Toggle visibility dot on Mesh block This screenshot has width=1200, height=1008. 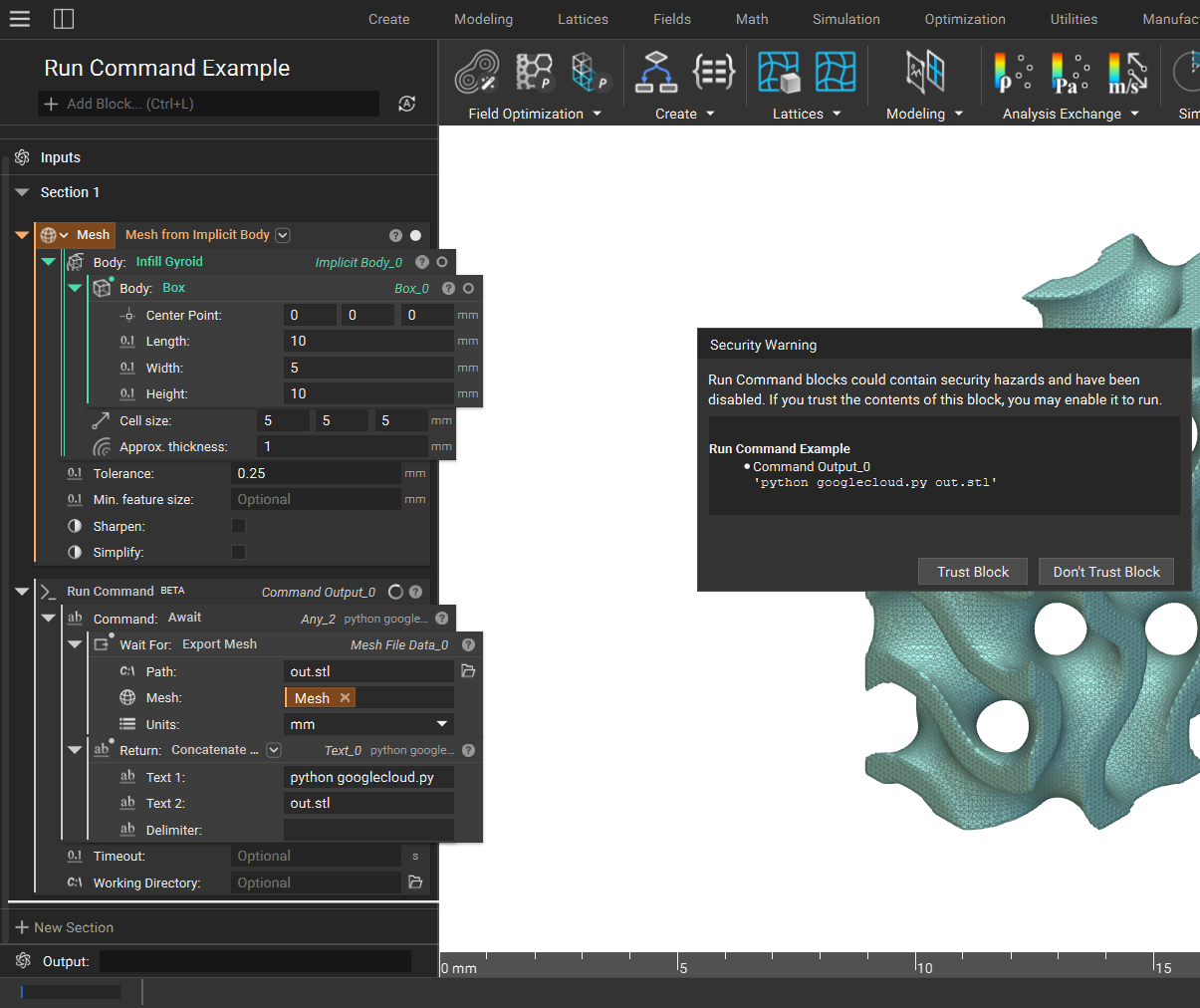[415, 235]
